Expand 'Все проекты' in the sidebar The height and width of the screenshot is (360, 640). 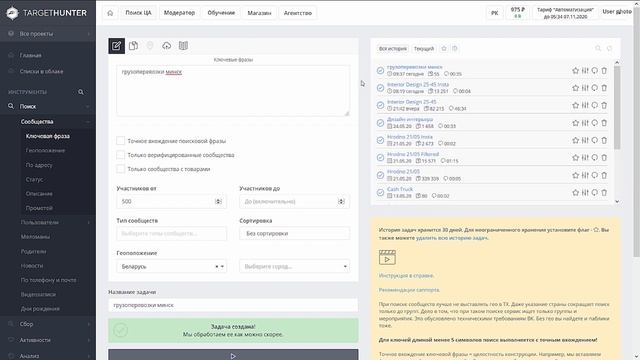tap(48, 34)
